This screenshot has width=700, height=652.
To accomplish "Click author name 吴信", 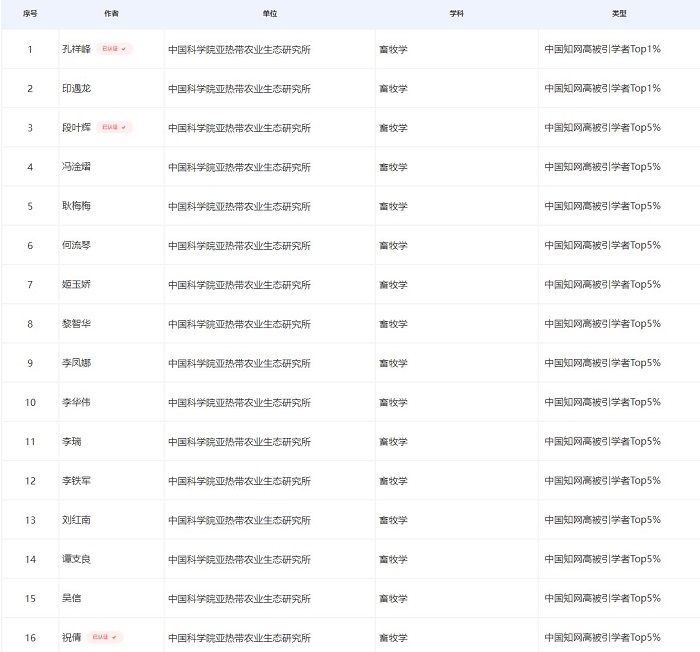I will 71,598.
